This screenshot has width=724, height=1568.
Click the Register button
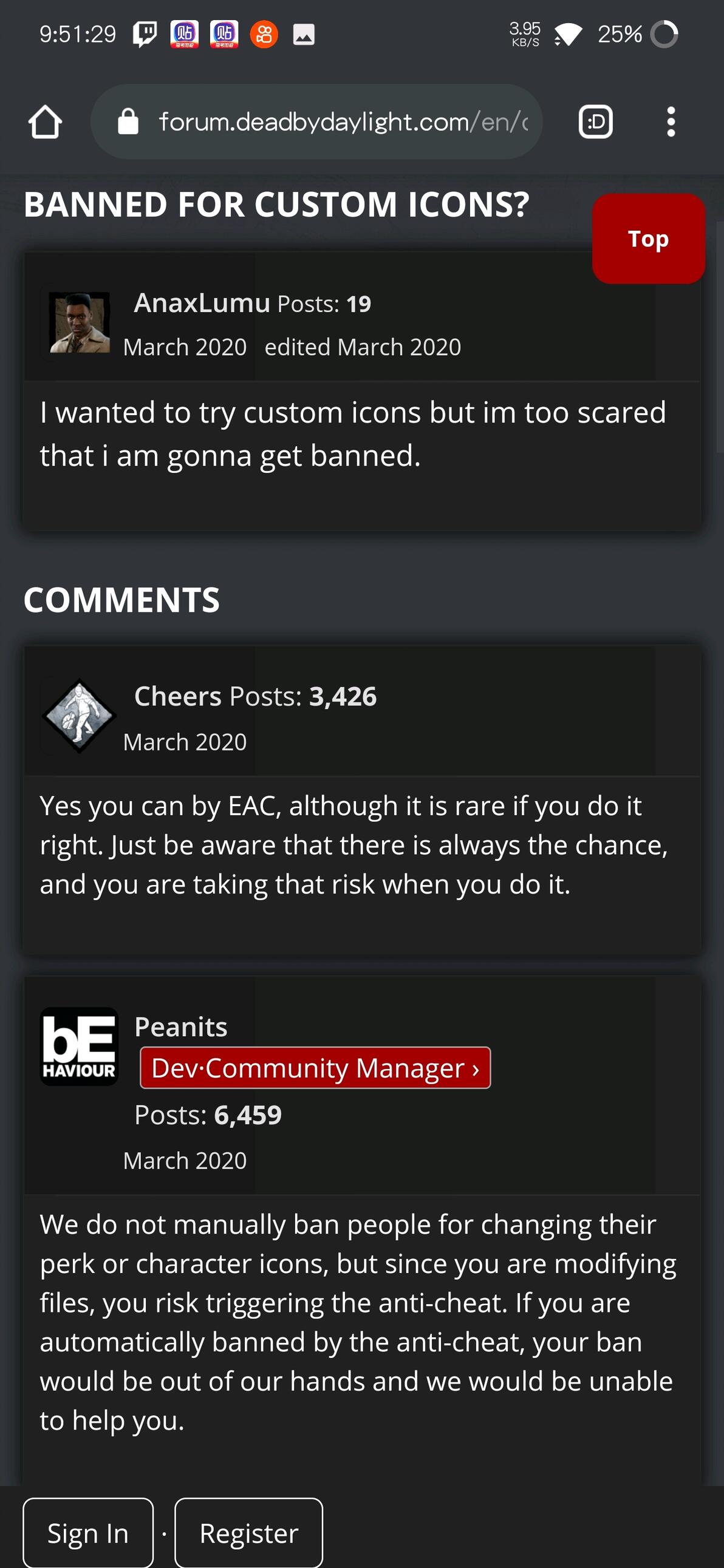(248, 1533)
